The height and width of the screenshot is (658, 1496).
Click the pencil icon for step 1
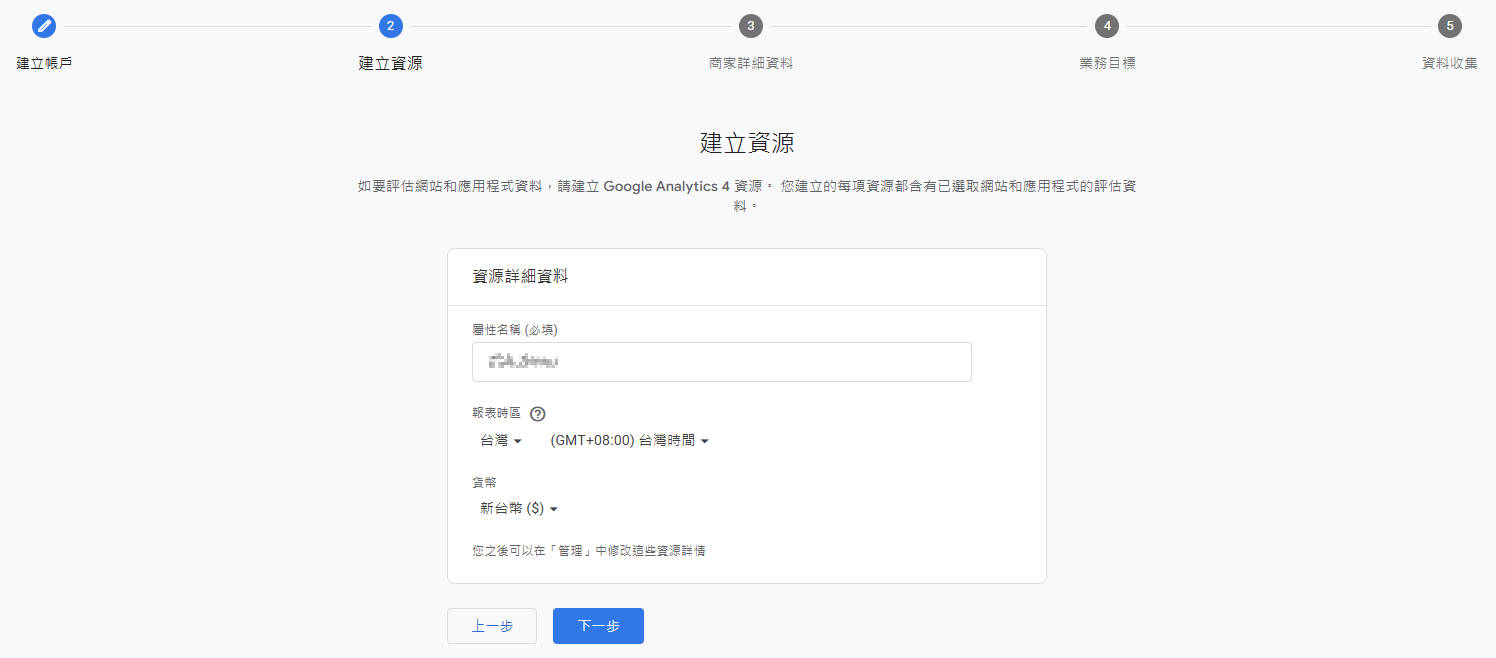[44, 26]
